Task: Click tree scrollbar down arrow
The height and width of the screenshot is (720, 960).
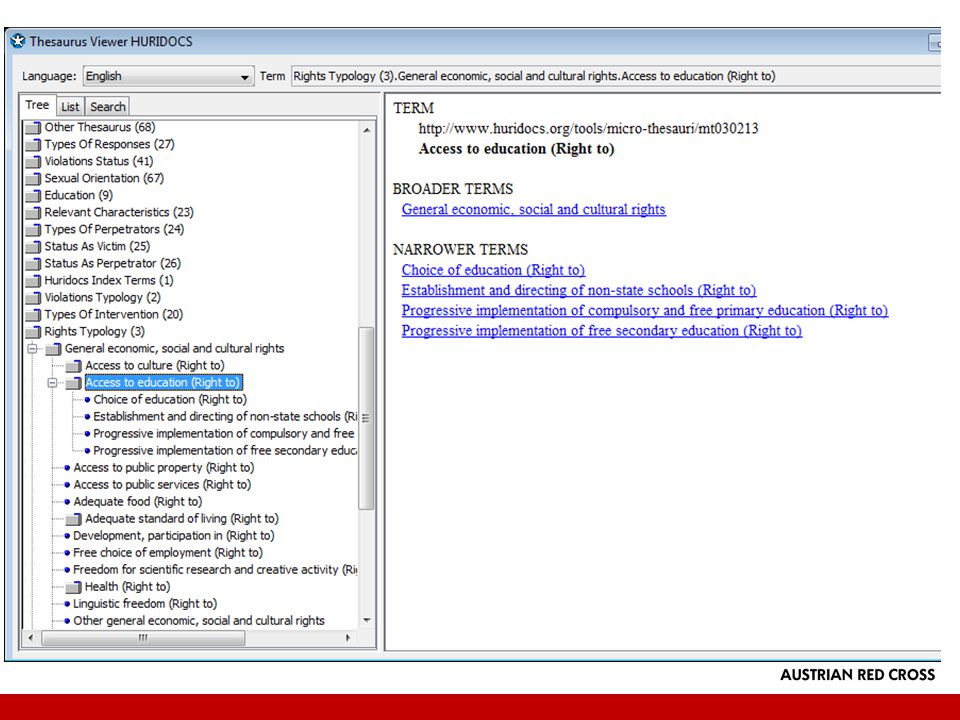Action: 366,620
